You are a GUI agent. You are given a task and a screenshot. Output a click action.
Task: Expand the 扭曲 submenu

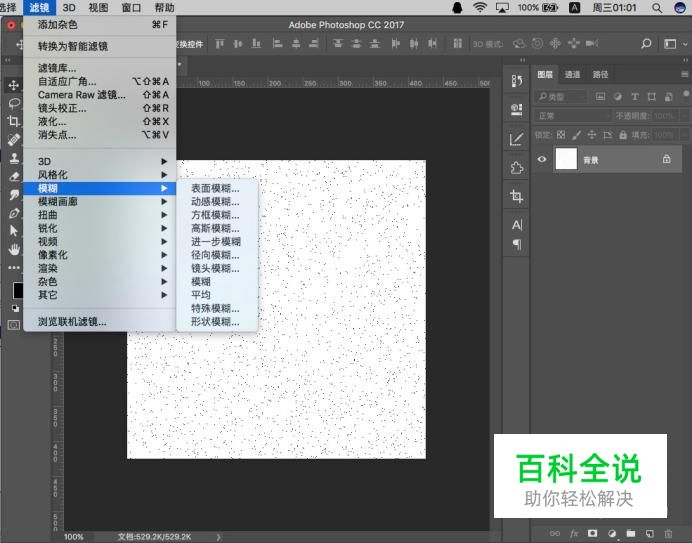(x=100, y=215)
